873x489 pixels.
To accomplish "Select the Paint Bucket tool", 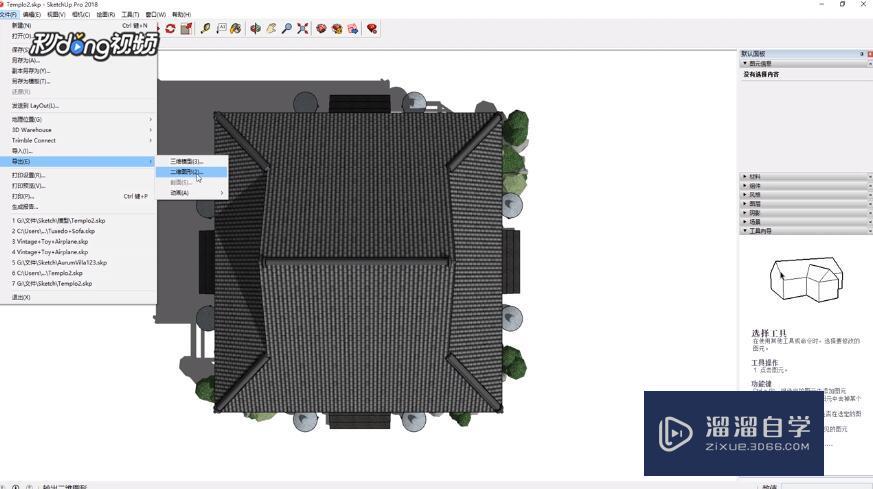I will coord(236,28).
